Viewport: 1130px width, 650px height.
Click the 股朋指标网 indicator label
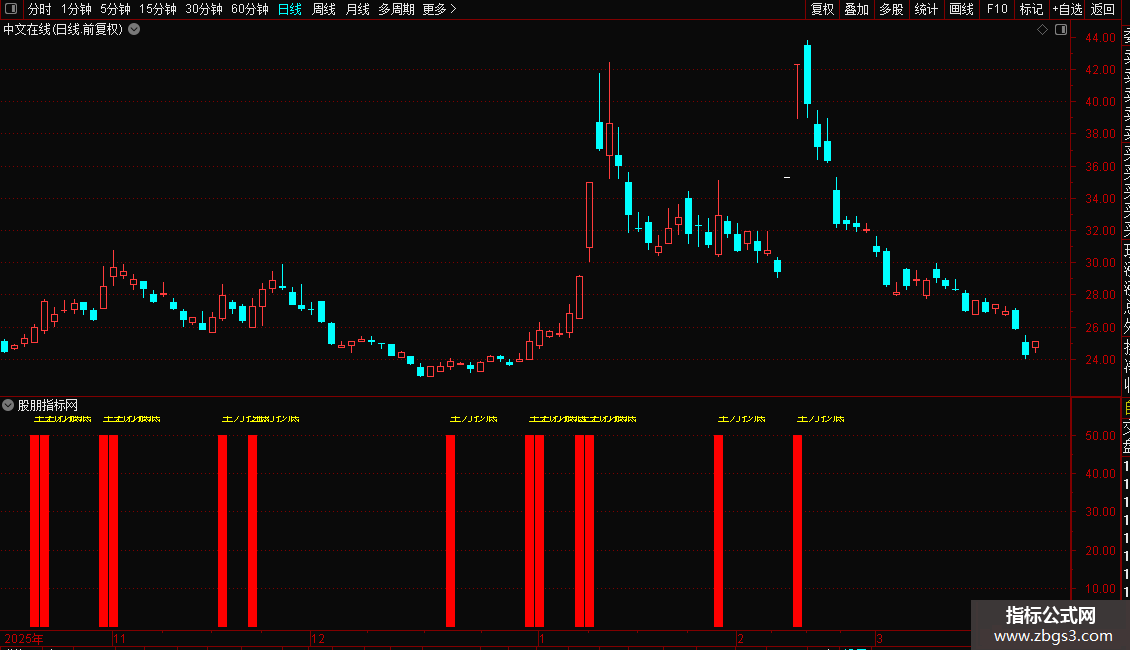[x=48, y=406]
